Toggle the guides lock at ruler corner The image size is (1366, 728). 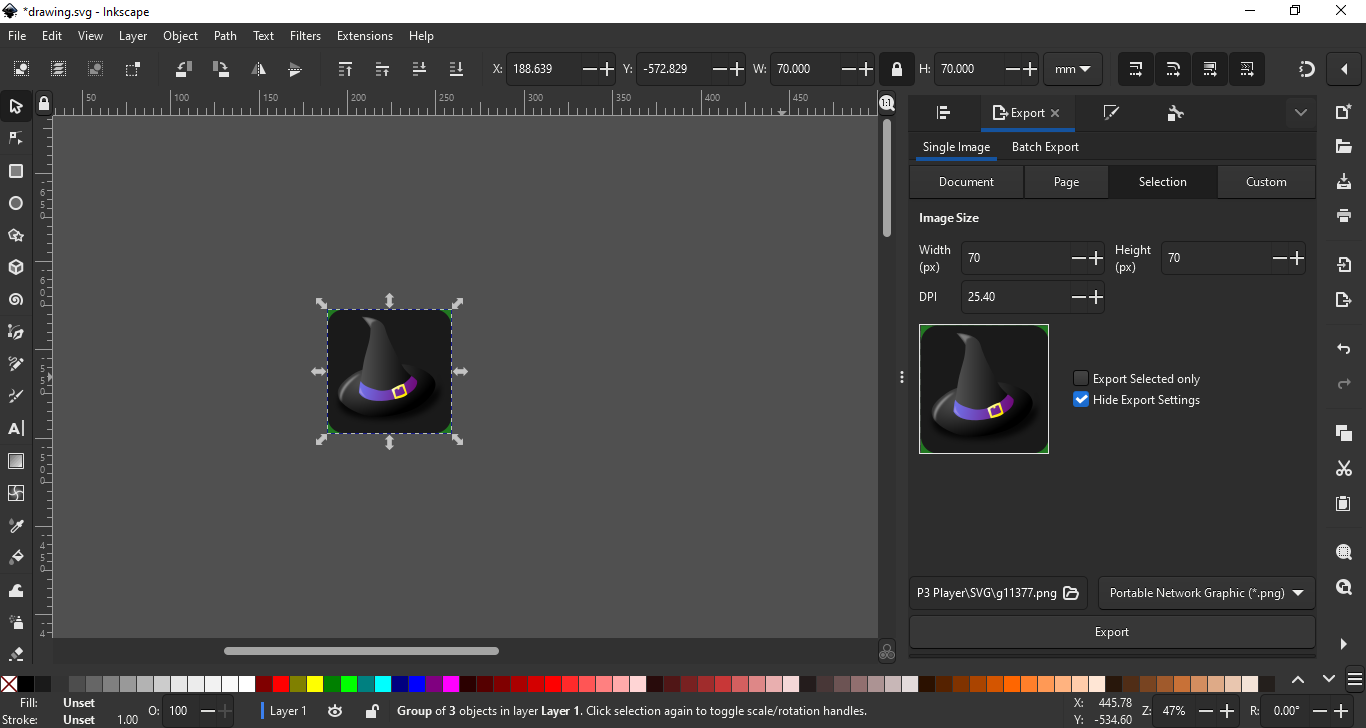(43, 103)
